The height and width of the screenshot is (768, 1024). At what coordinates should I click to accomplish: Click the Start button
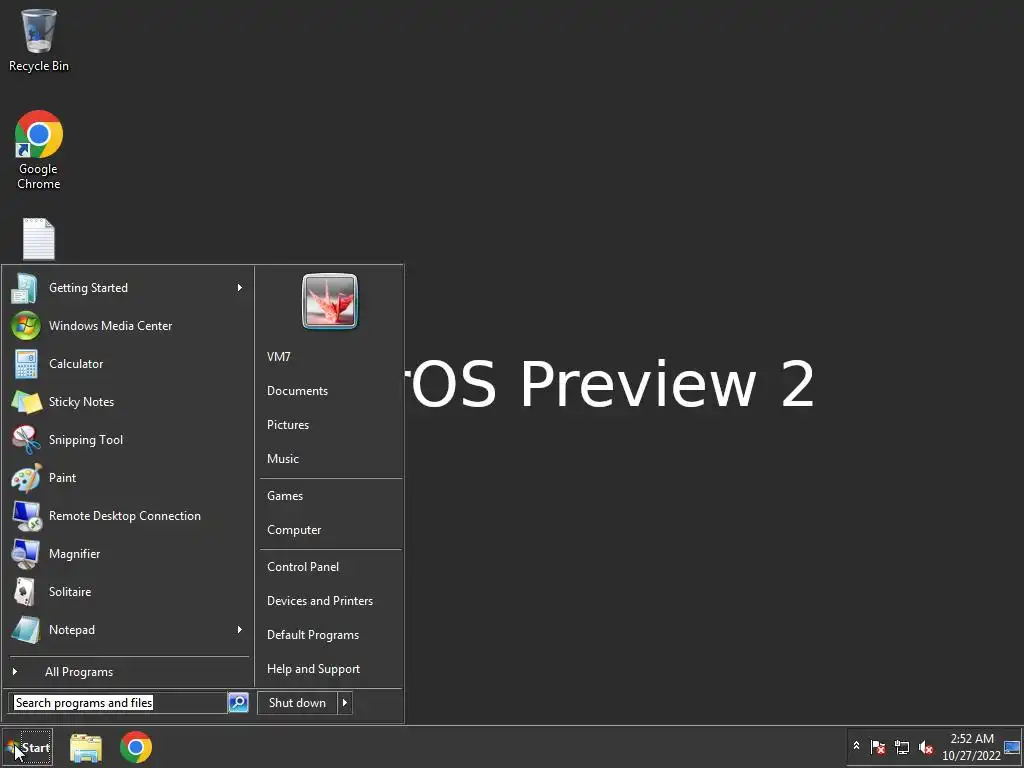point(27,748)
